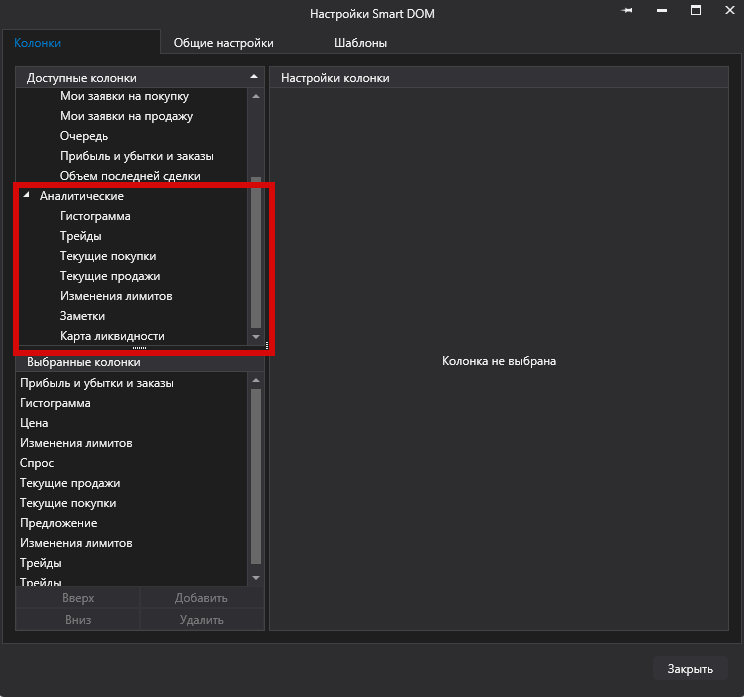Select Заметки in available columns
Viewport: 744px width, 697px height.
click(82, 316)
